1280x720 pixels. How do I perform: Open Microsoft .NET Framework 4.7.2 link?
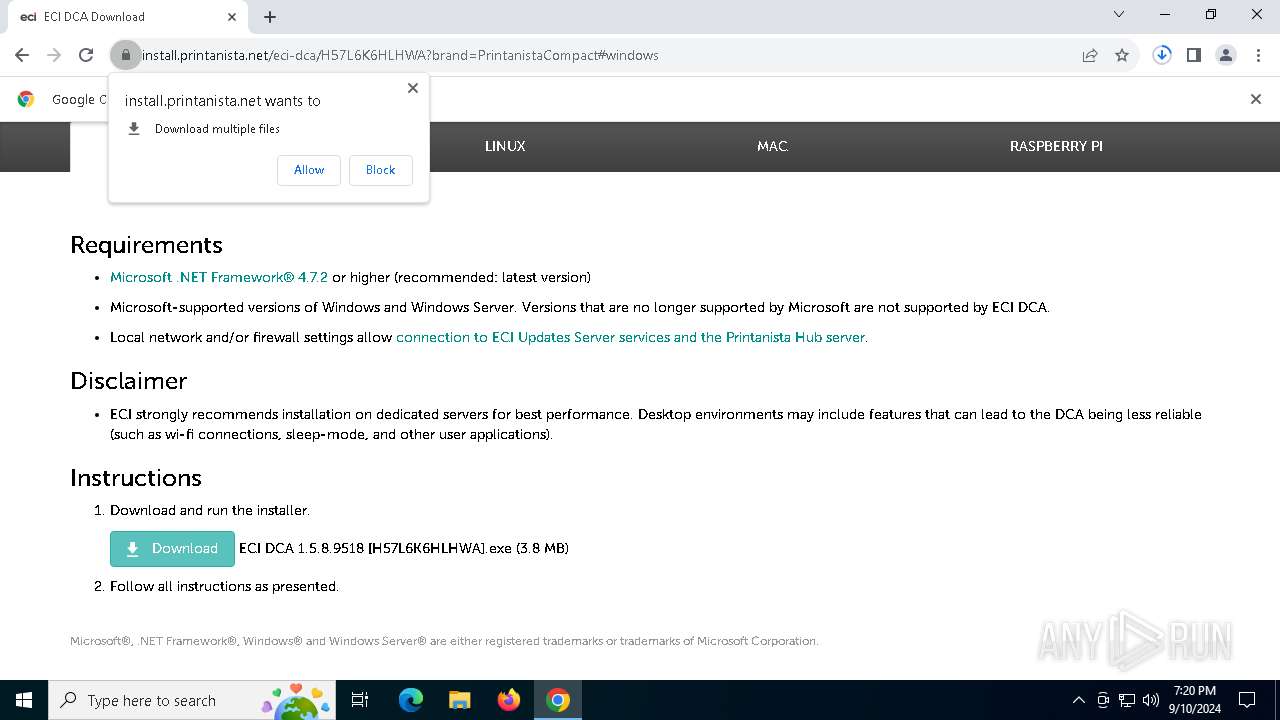[x=219, y=277]
